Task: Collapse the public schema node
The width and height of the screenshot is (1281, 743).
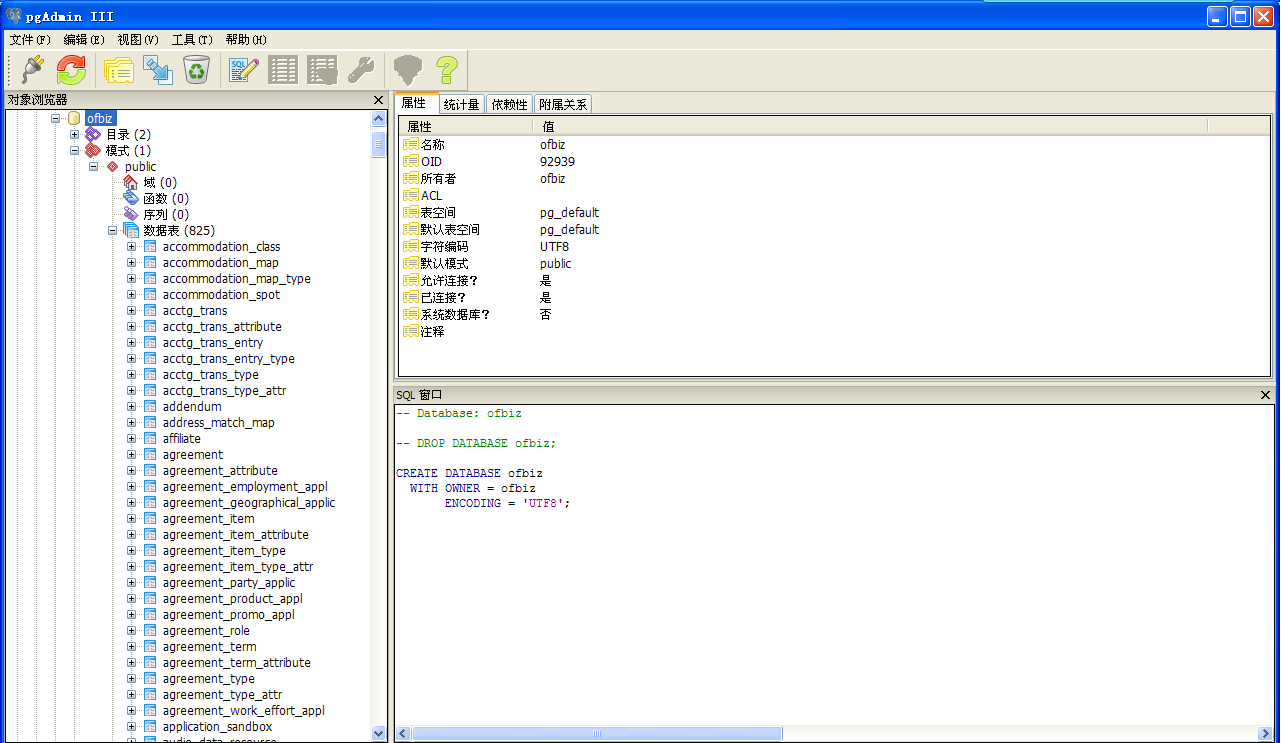Action: pyautogui.click(x=93, y=166)
